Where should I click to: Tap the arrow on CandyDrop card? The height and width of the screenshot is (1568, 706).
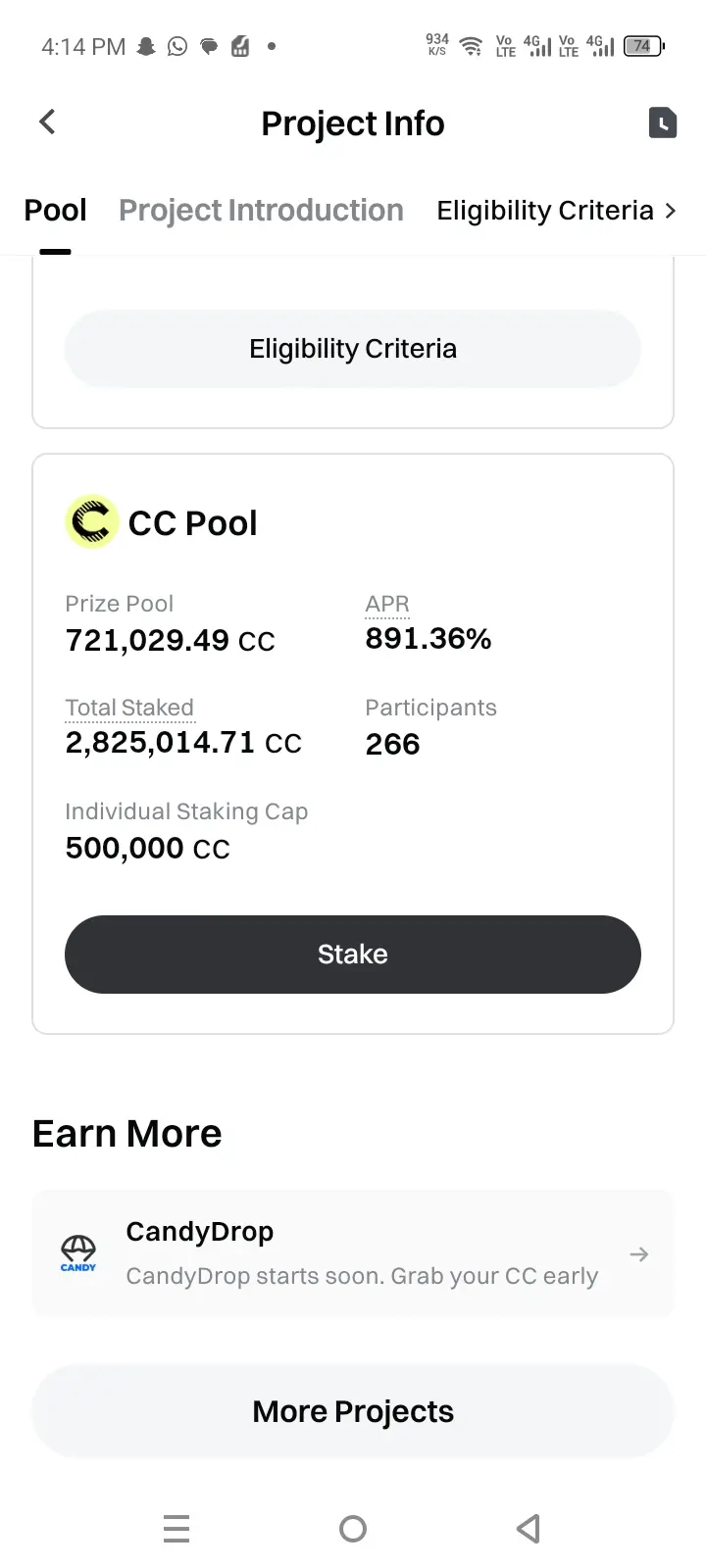[x=639, y=1254]
